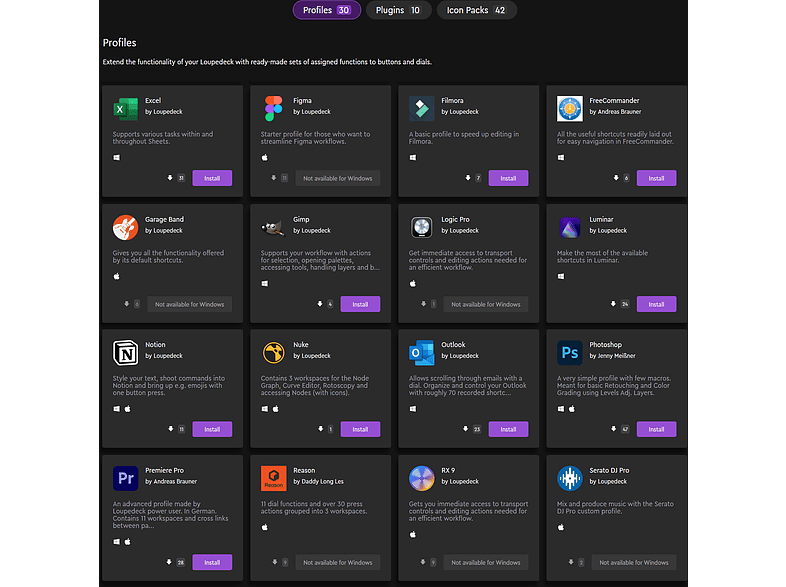
Task: Click the Figma logo icon
Action: [x=273, y=108]
